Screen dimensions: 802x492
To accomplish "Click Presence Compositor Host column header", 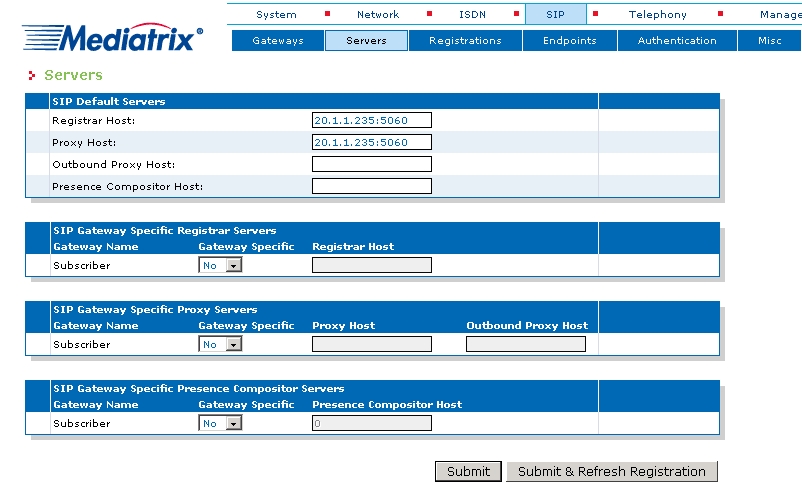I will 387,405.
